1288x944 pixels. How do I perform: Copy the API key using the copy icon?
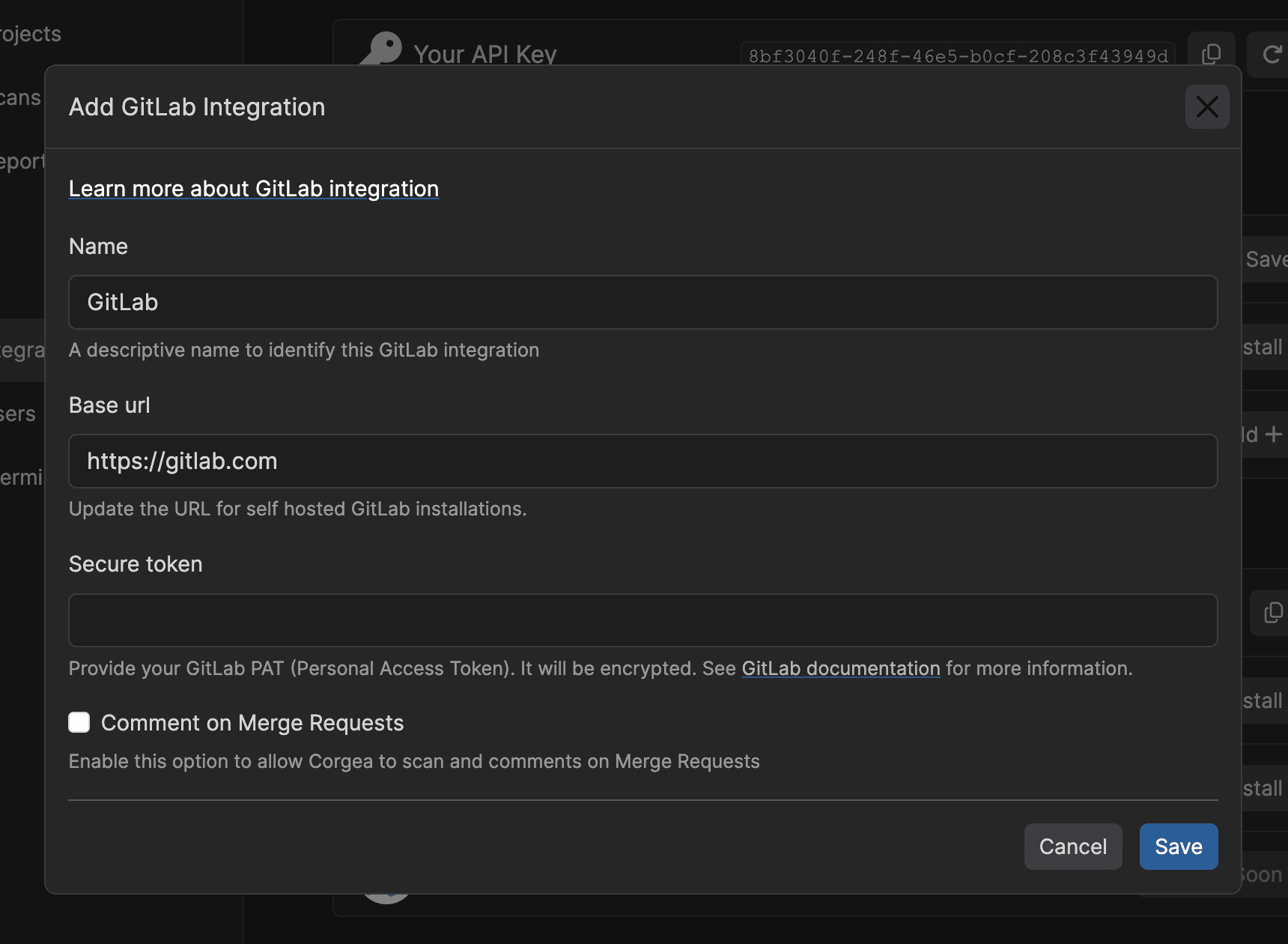tap(1211, 53)
